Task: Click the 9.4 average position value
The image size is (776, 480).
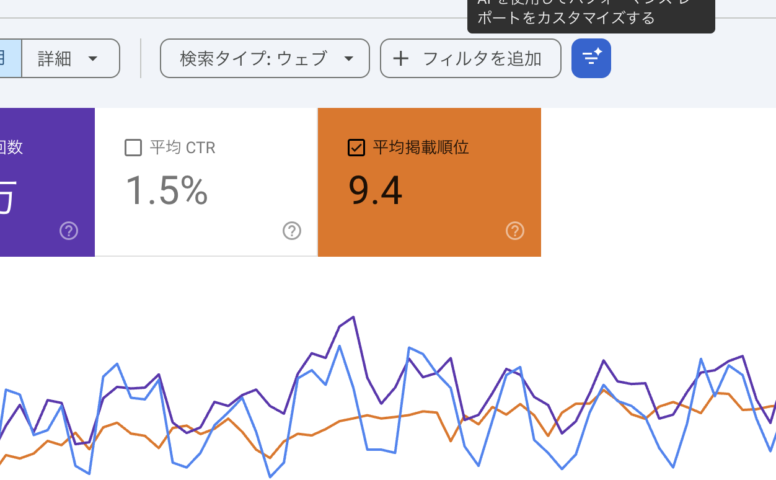Action: tap(376, 190)
